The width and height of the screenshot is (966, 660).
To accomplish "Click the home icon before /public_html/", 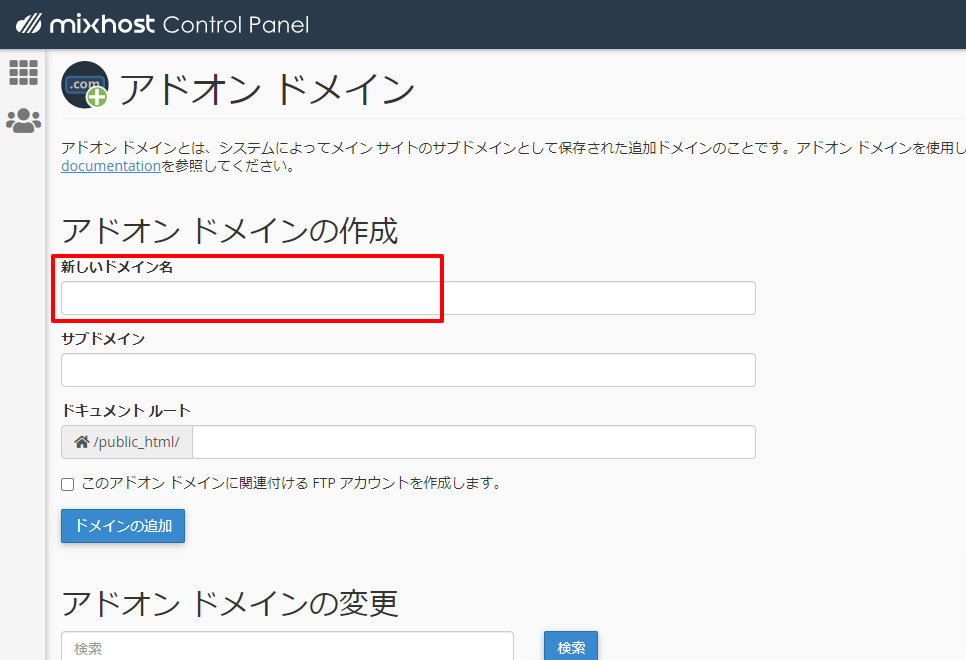I will point(82,442).
